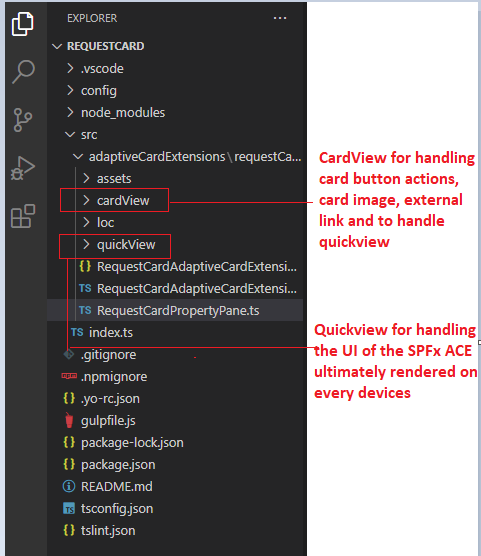Image resolution: width=481 pixels, height=556 pixels.
Task: Open the tsconfig.json file
Action: point(117,508)
